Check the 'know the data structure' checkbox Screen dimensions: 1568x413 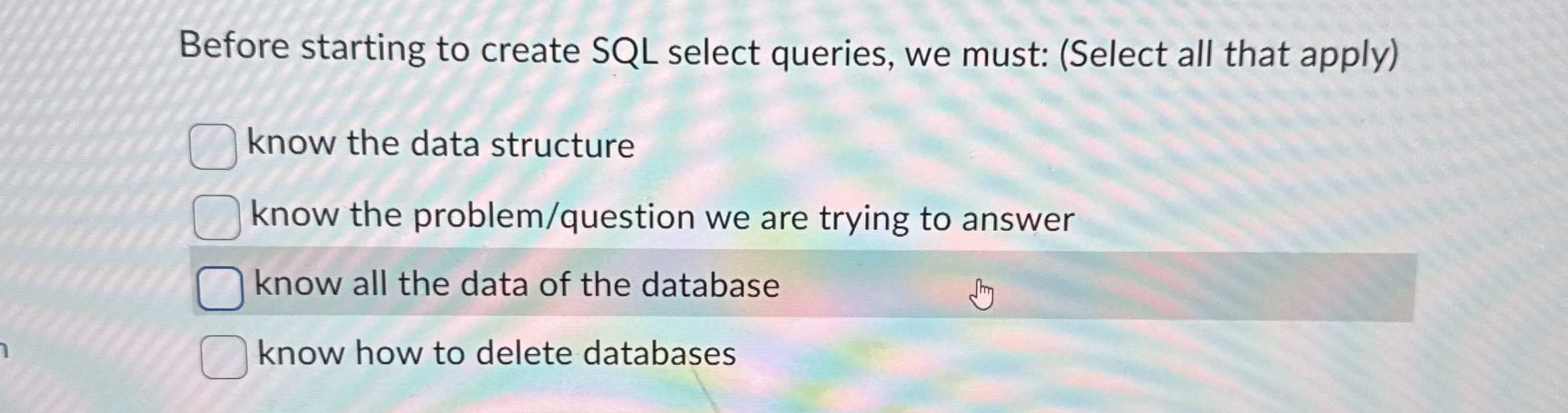click(214, 146)
